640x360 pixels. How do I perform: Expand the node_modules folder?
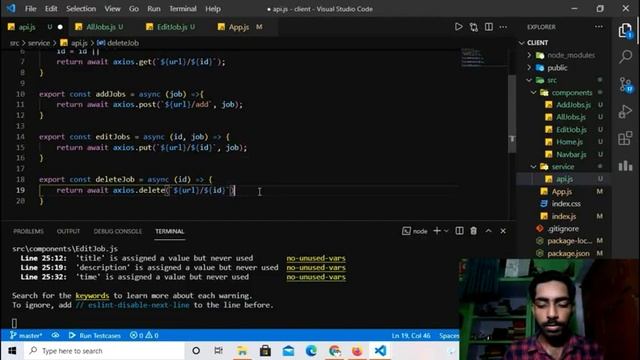pyautogui.click(x=529, y=55)
